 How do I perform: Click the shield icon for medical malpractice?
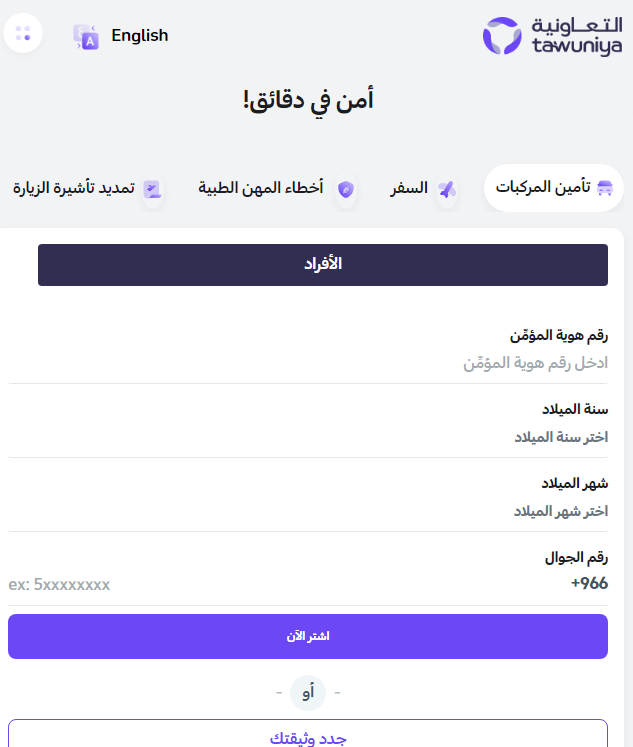coord(345,189)
